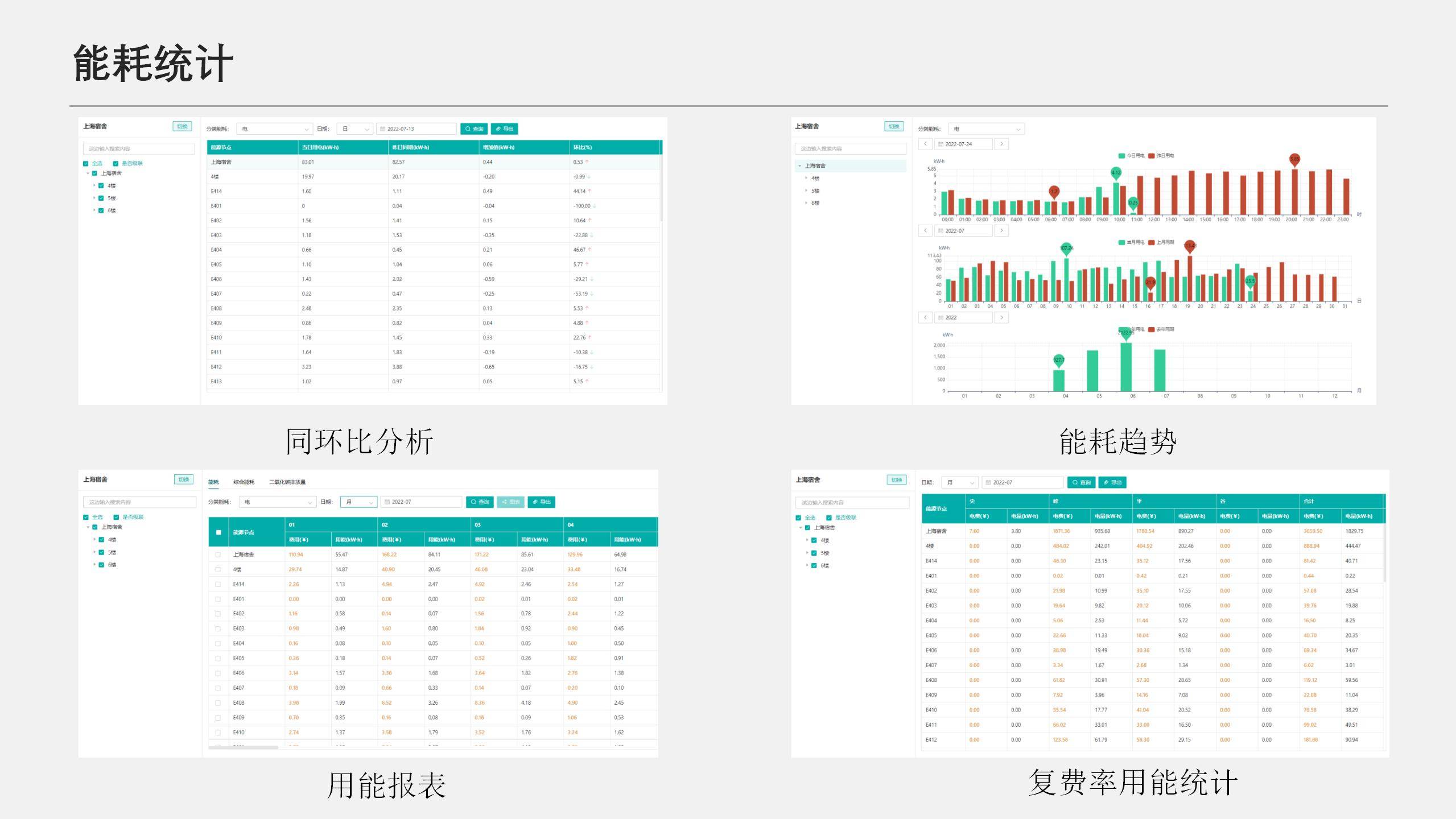Image resolution: width=1456 pixels, height=819 pixels.
Task: Click previous-day arrow beside 2022-07-24 date
Action: pos(925,144)
